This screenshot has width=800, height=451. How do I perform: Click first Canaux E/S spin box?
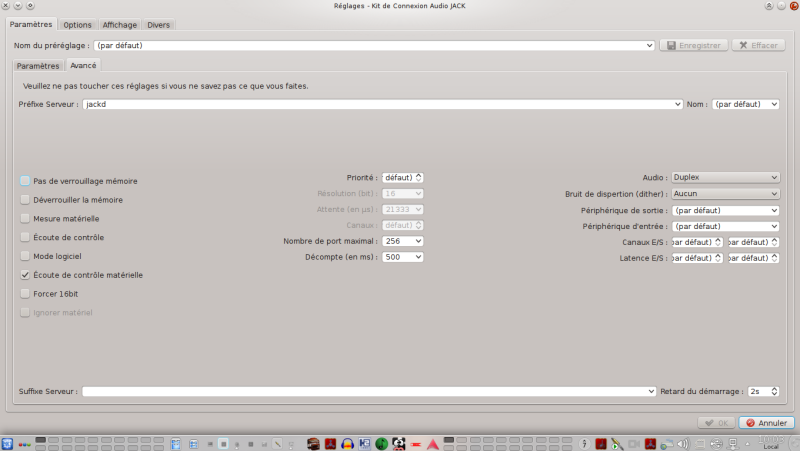coord(697,242)
